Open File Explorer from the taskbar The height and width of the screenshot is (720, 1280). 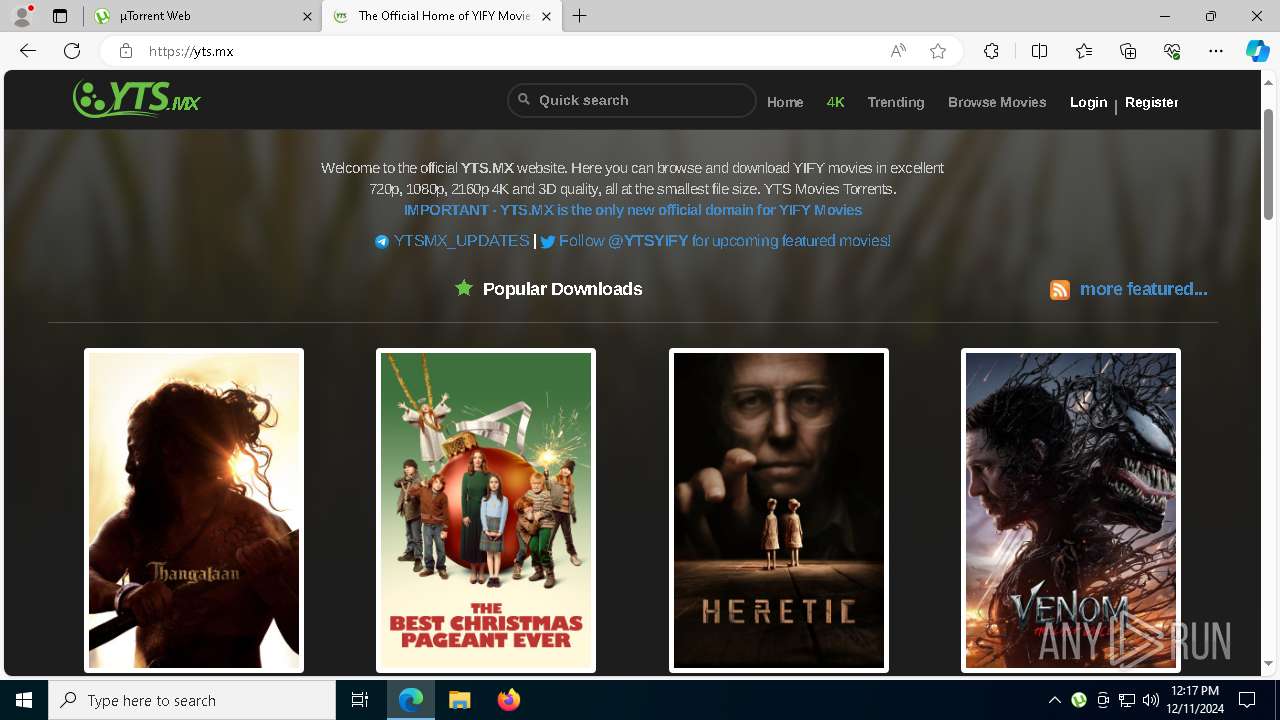(460, 700)
